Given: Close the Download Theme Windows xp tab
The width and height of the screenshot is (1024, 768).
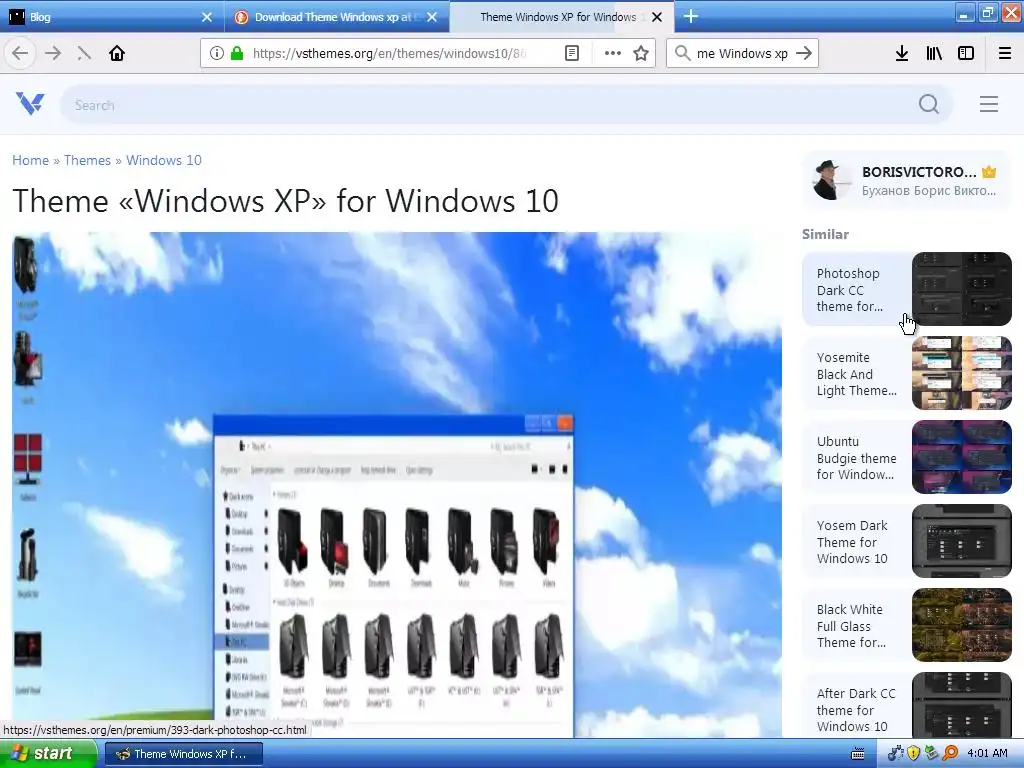Looking at the screenshot, I should (x=432, y=17).
